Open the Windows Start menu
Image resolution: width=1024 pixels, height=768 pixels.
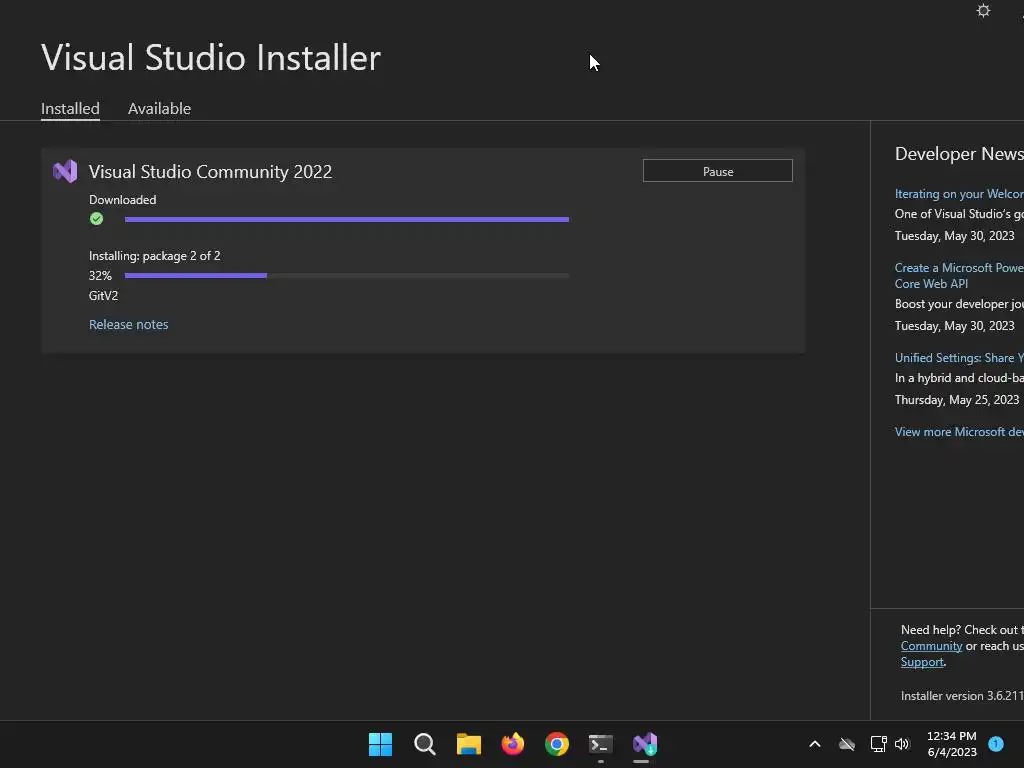click(380, 744)
